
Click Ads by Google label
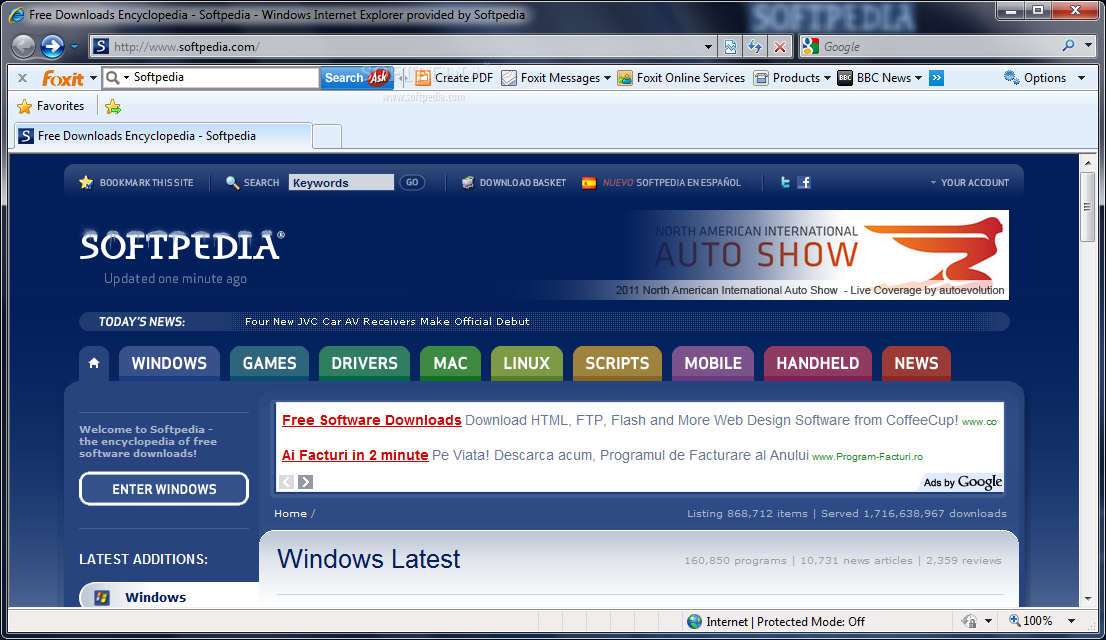(x=963, y=482)
